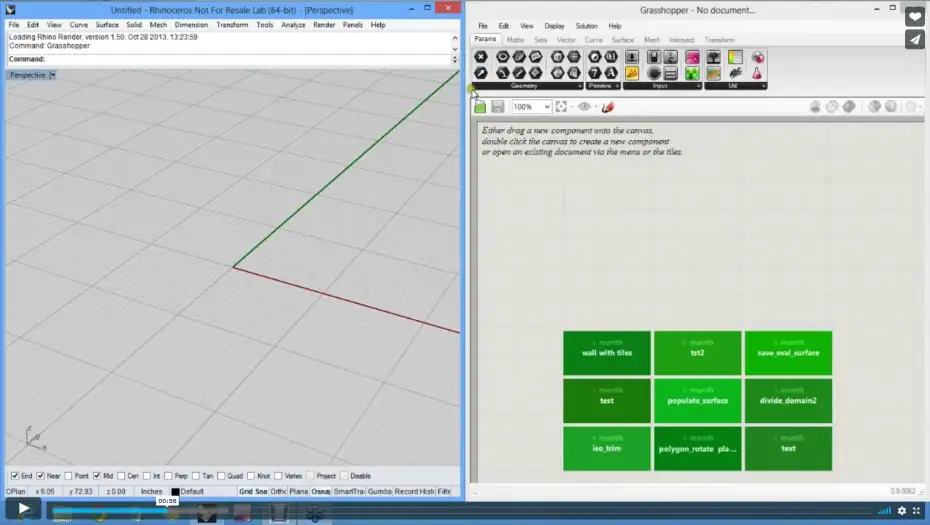The height and width of the screenshot is (525, 930).
Task: Click the video fullscreen icon
Action: [x=917, y=510]
